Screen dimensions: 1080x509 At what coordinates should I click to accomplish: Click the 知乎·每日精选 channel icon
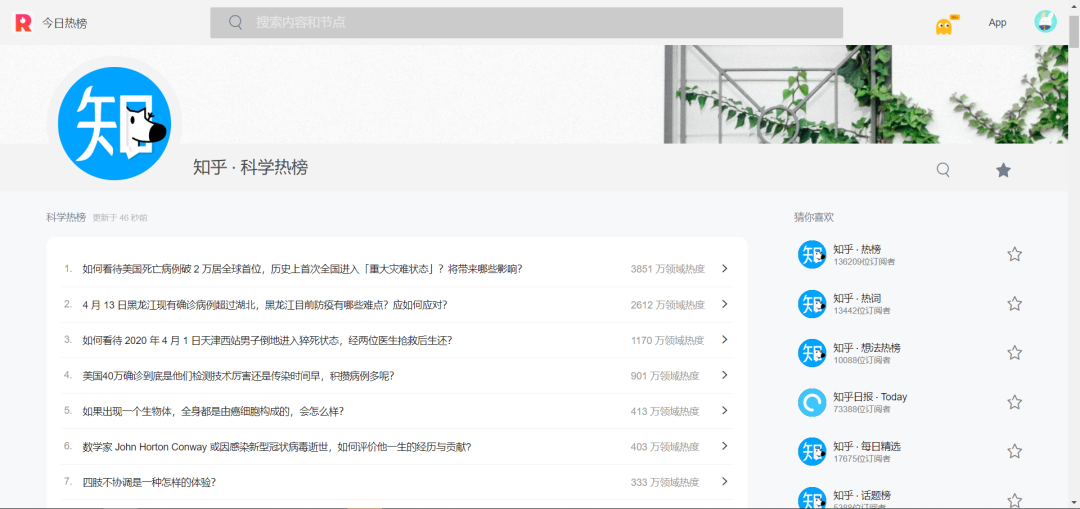point(812,451)
